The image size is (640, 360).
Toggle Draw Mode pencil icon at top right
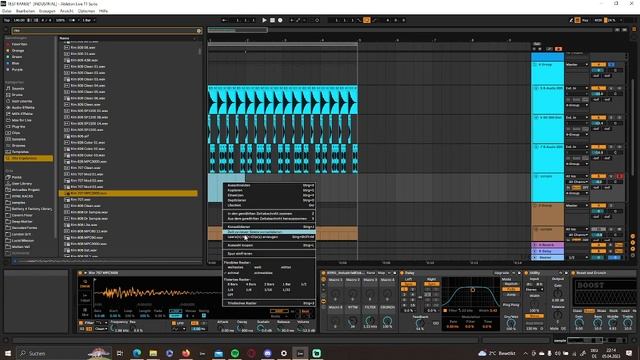coord(571,20)
